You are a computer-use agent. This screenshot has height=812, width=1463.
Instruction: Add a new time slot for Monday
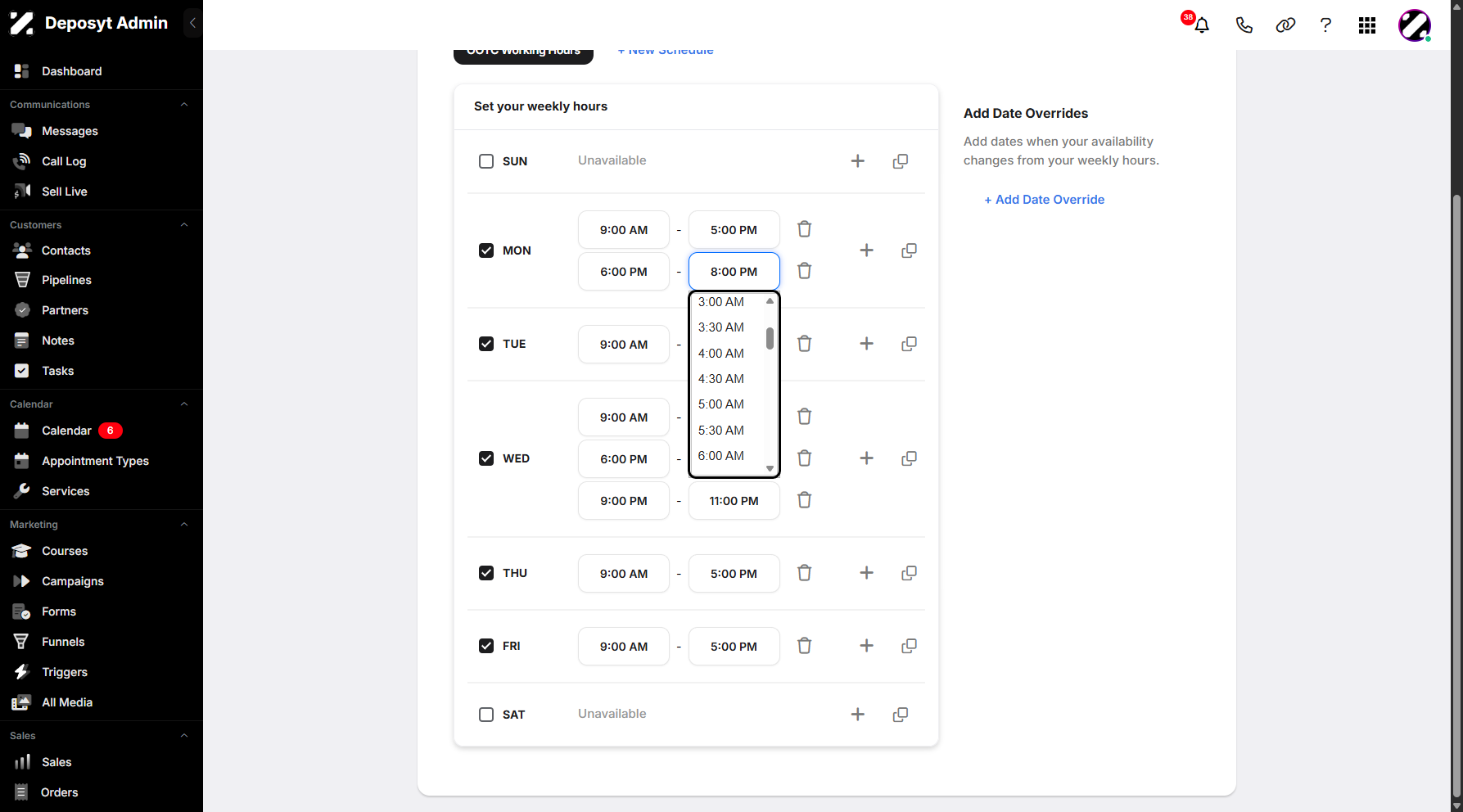(866, 250)
